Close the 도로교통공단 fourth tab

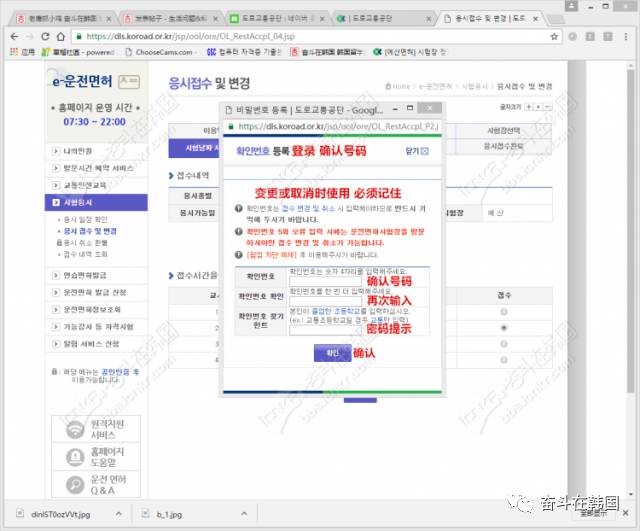(429, 19)
